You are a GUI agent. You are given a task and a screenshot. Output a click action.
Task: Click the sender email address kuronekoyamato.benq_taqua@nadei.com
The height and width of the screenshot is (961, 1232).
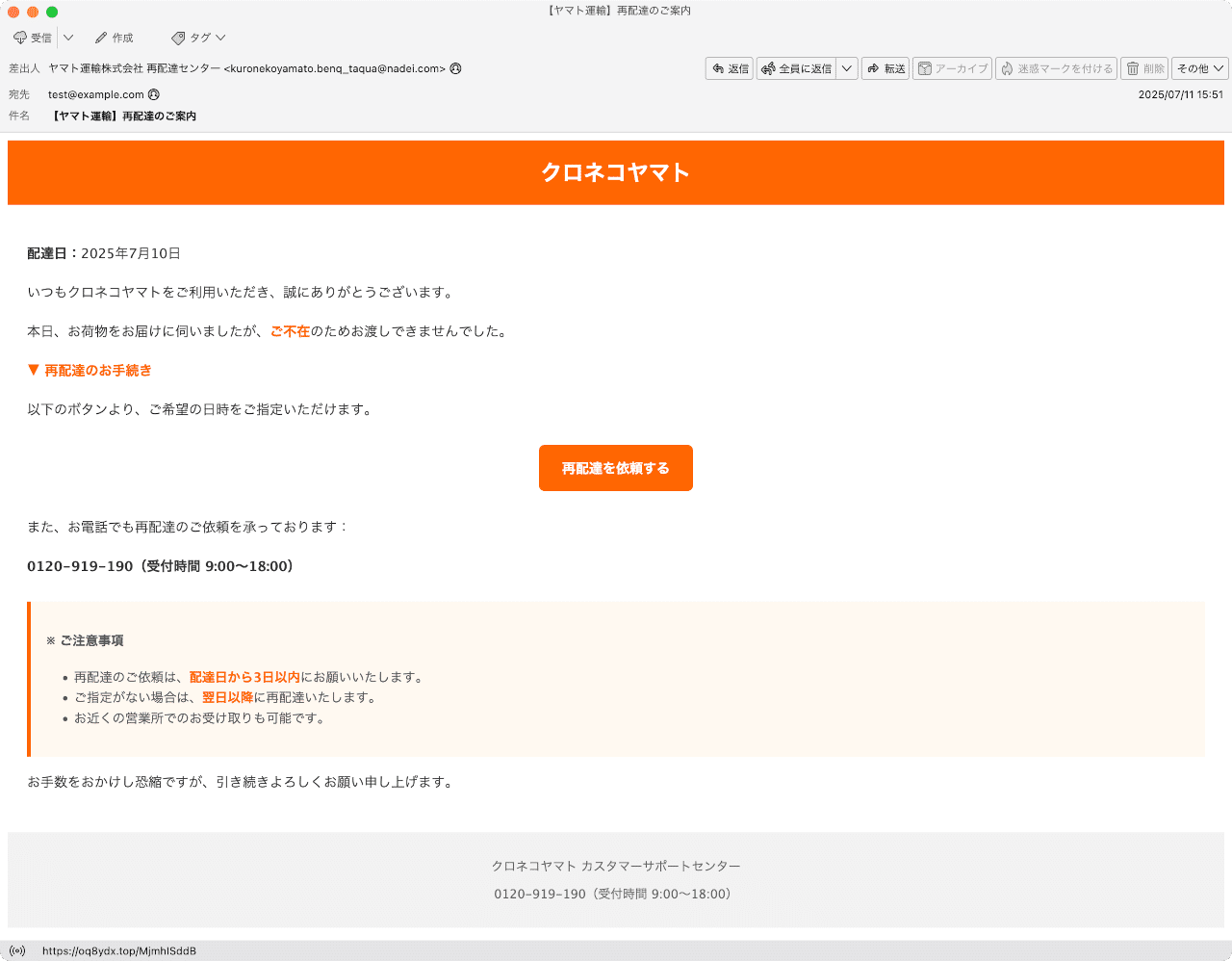tap(335, 68)
